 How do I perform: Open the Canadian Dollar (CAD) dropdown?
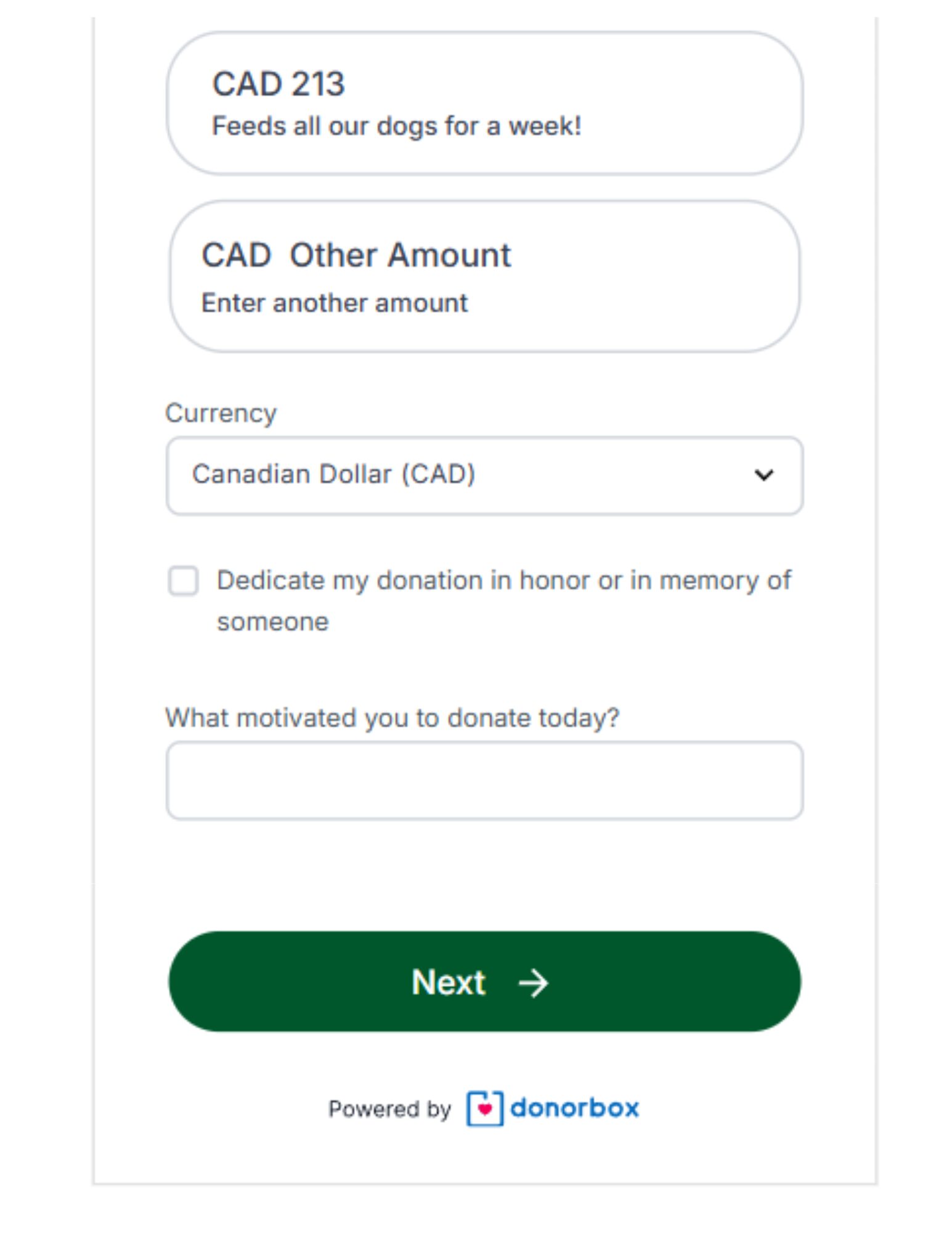484,475
